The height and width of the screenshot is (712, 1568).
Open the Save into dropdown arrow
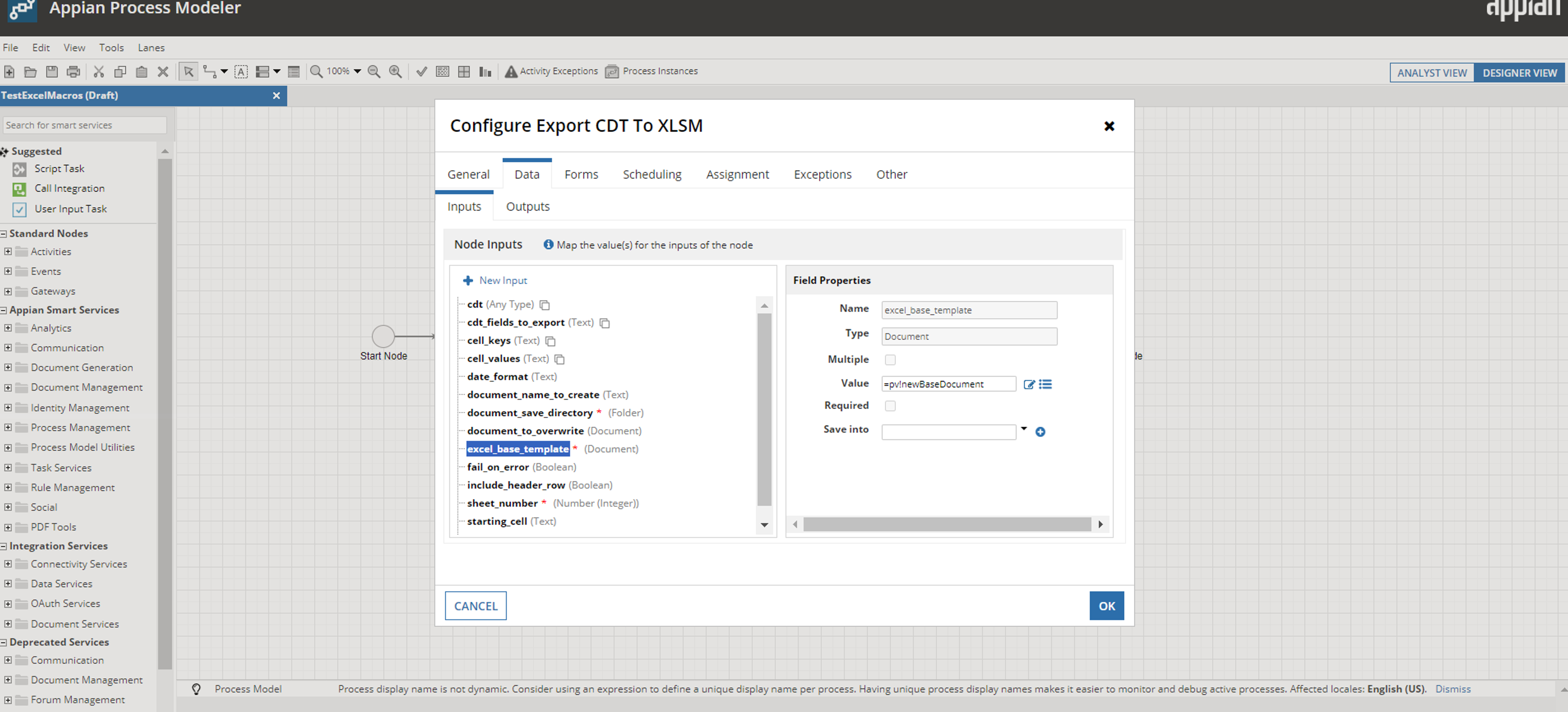point(1024,429)
